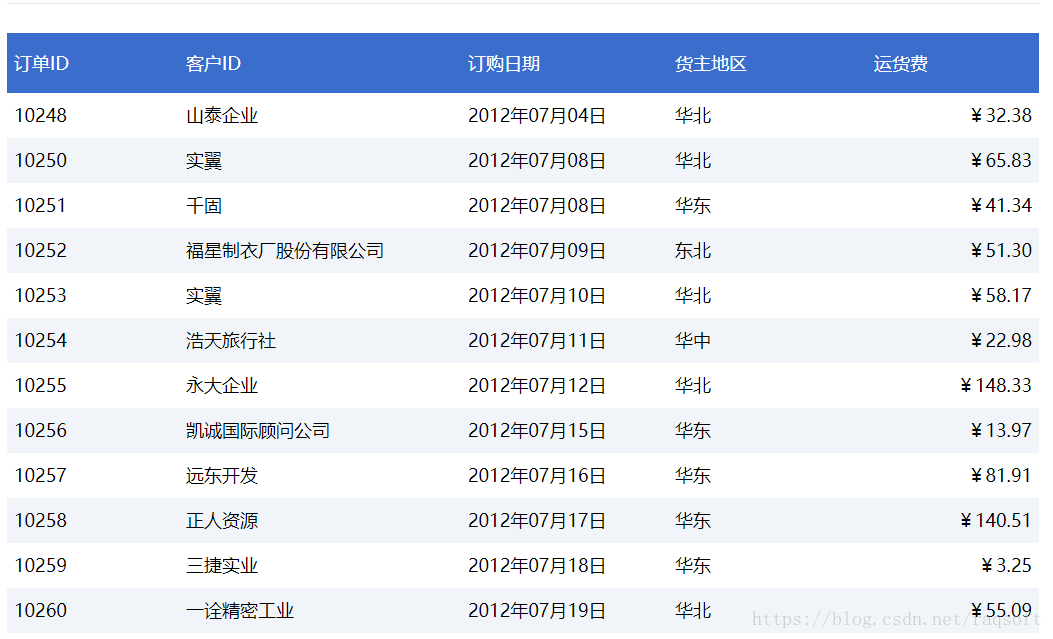Select date cell 2012年07月19日
Screen dimensions: 1053x639
[x=537, y=610]
